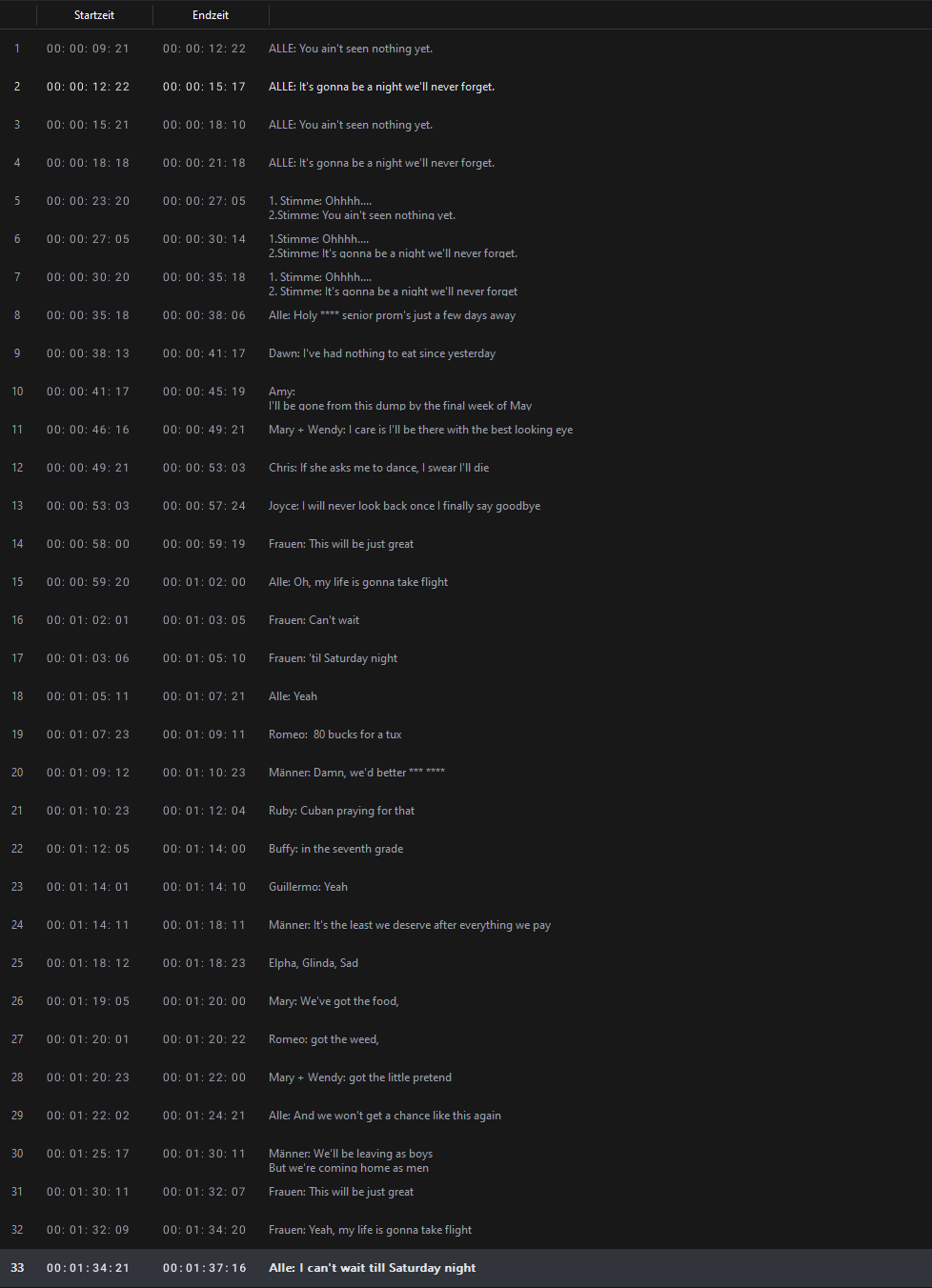This screenshot has height=1288, width=932.
Task: Select 'Romeo: got the weed,' row
Action: (x=466, y=1039)
